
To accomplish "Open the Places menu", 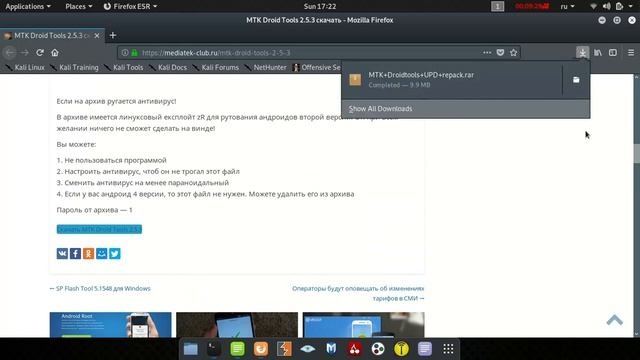I will pyautogui.click(x=78, y=6).
